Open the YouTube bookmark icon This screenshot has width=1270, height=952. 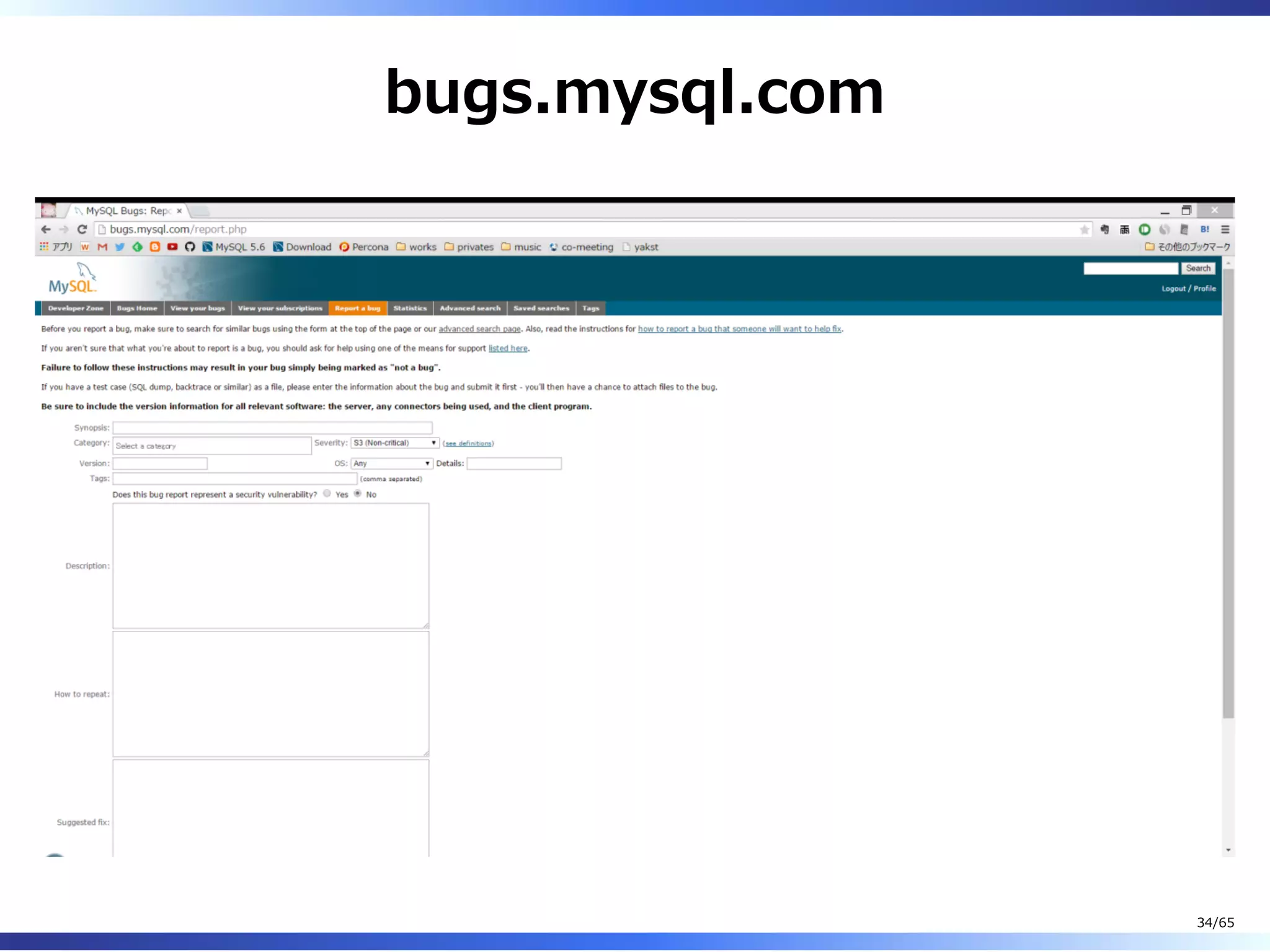pos(172,247)
